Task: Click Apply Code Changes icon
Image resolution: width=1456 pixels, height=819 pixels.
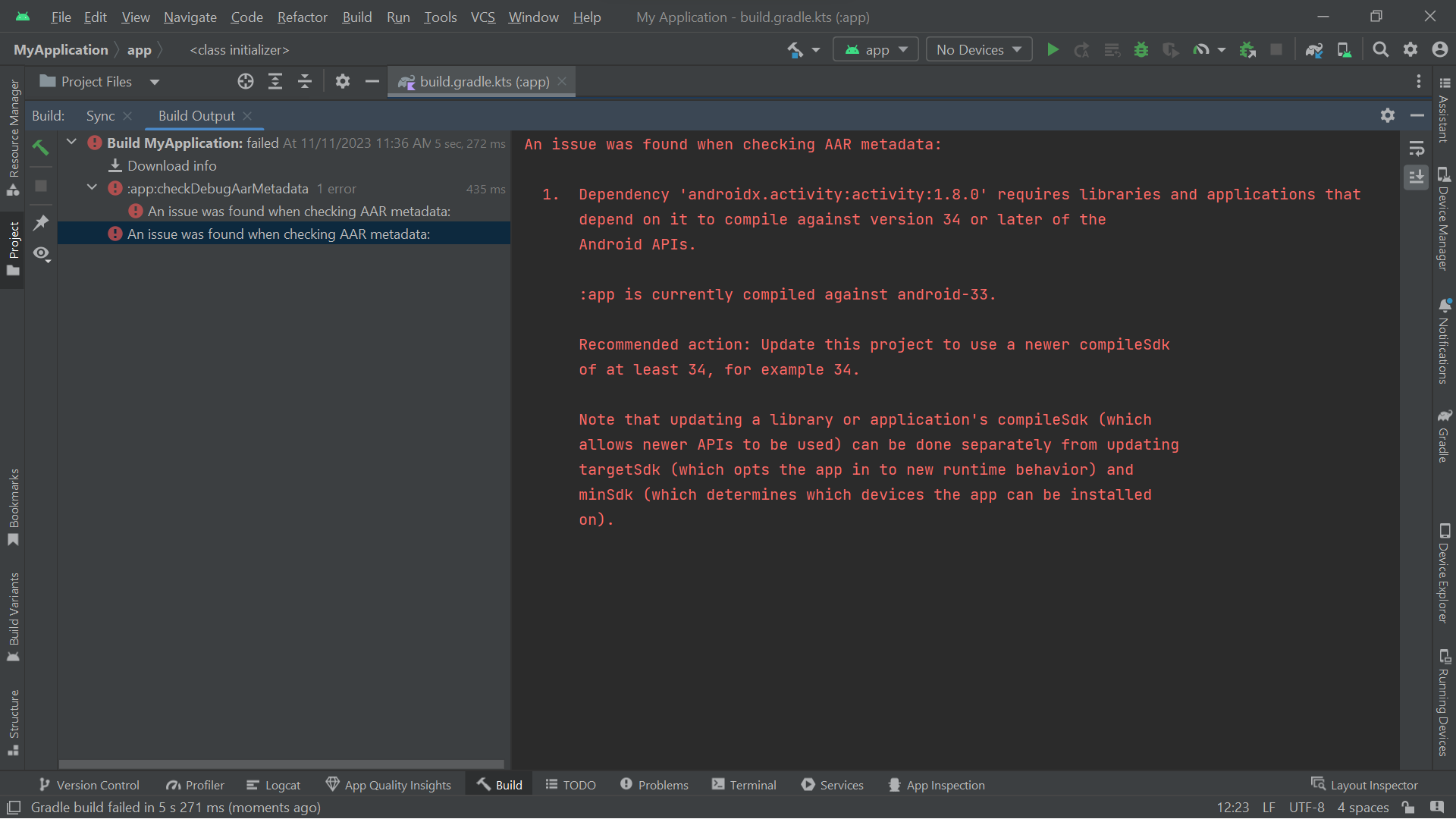Action: click(x=1112, y=50)
